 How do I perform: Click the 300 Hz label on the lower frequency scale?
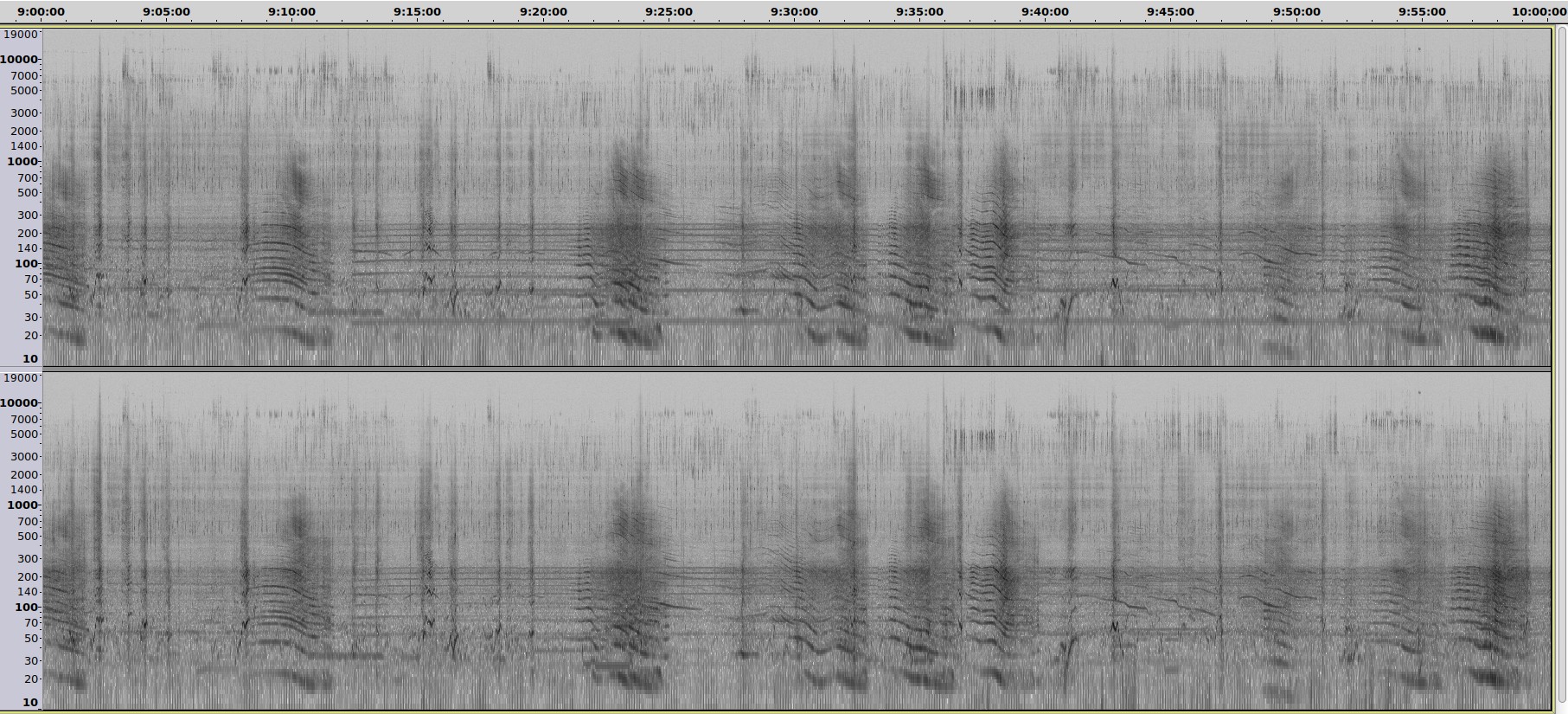click(28, 558)
